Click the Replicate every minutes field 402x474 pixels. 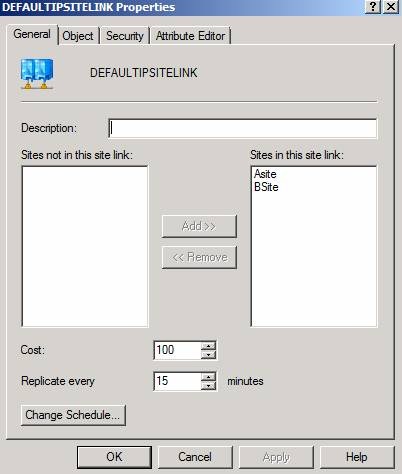(x=177, y=381)
